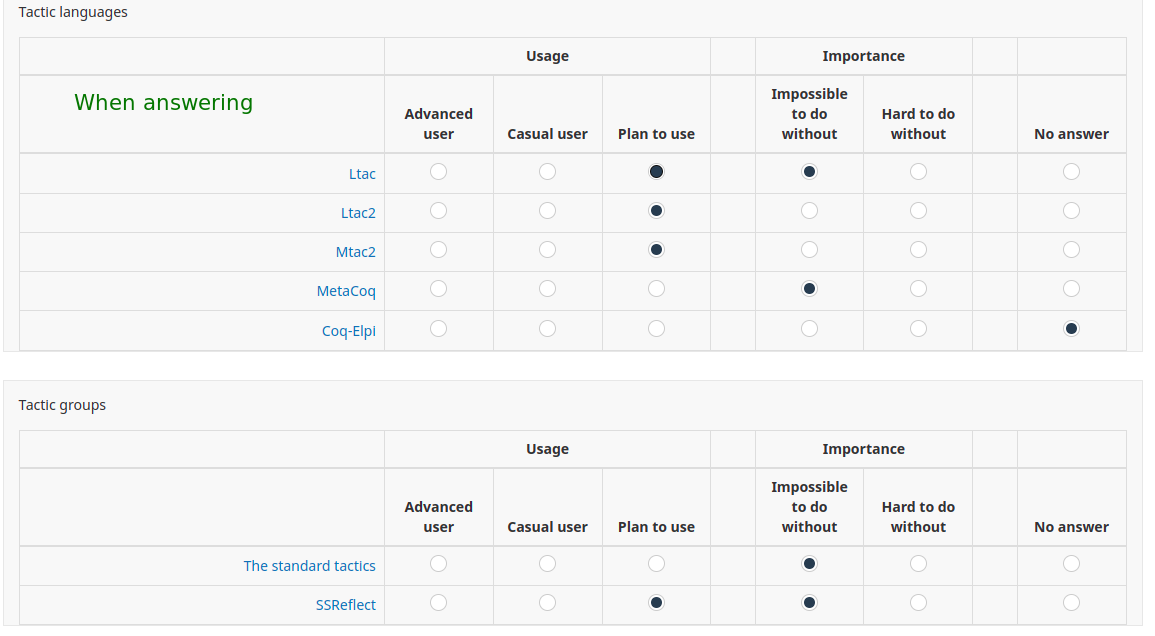Set No answer for The standard tactics
Image resolution: width=1155 pixels, height=636 pixels.
pos(1071,564)
